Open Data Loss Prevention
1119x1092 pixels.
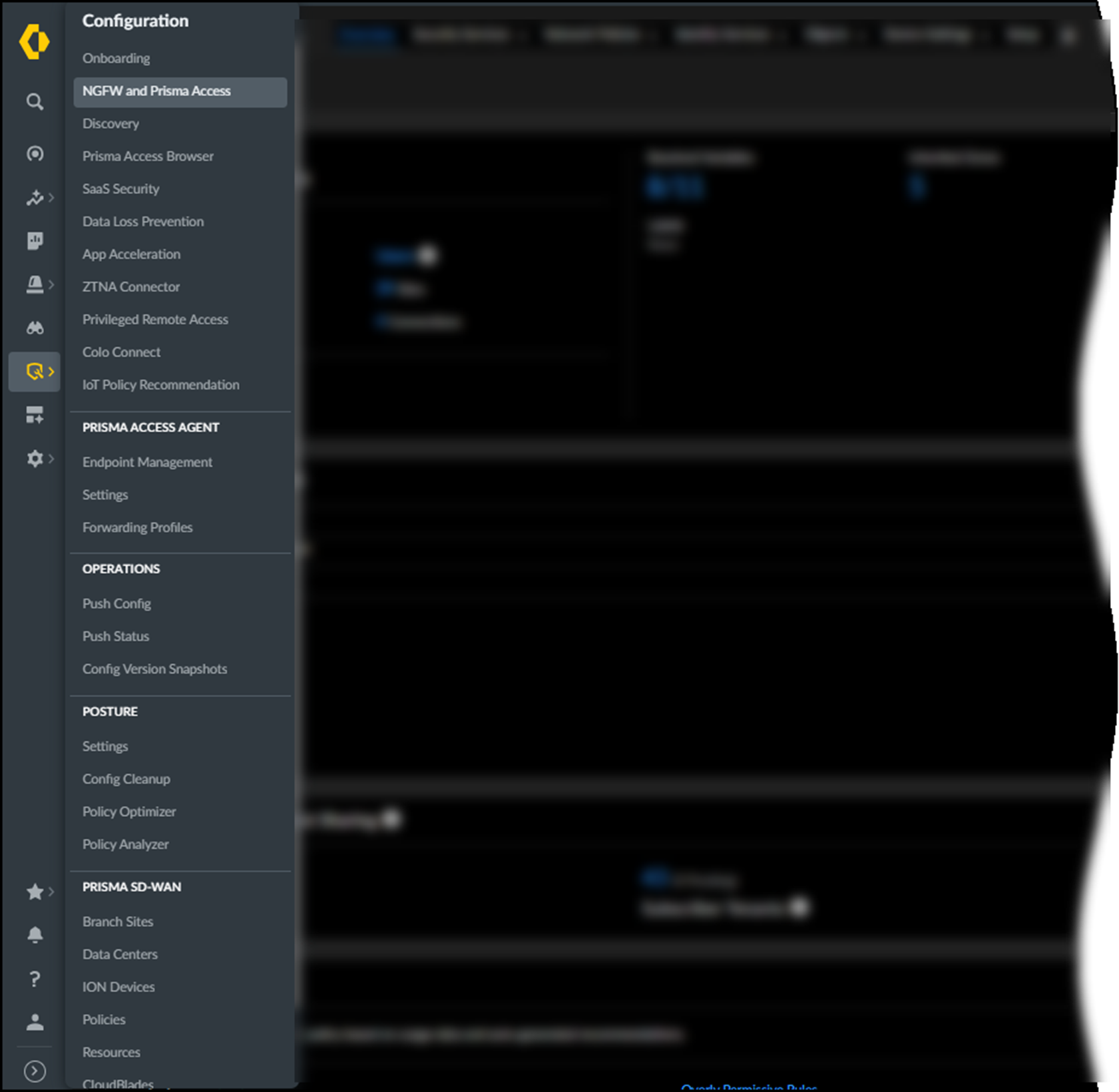click(x=143, y=221)
